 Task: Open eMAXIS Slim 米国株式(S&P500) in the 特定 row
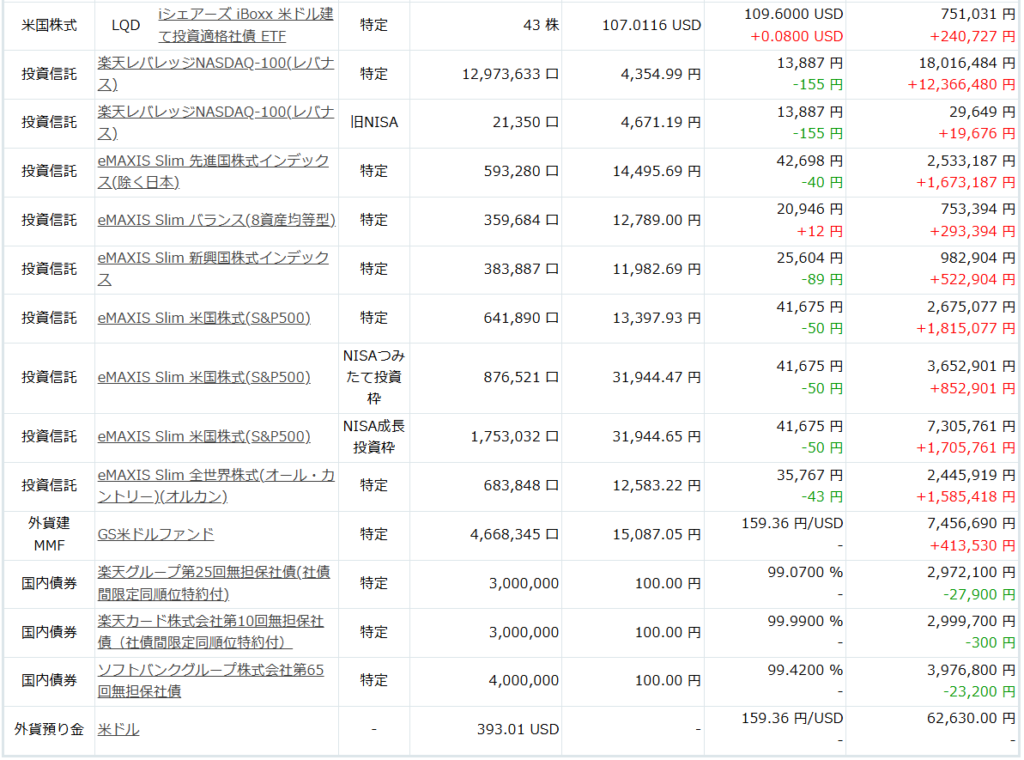[x=204, y=318]
